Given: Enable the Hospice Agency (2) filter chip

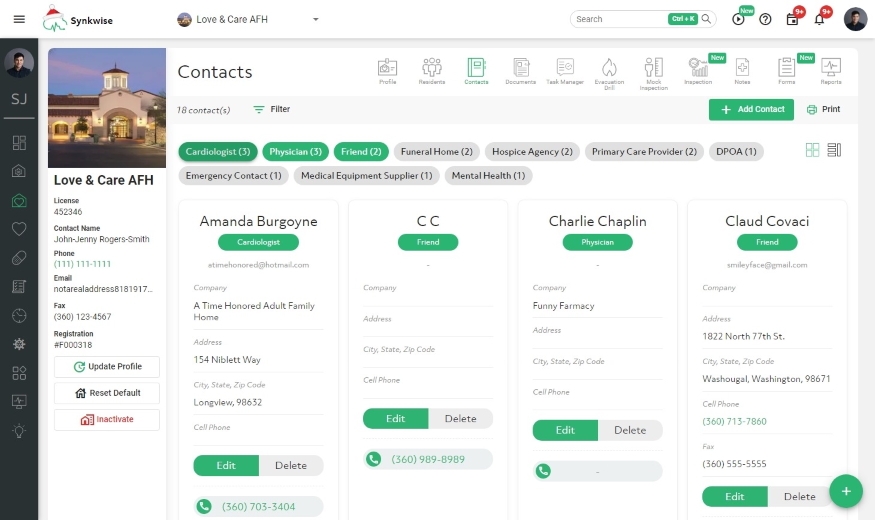Looking at the screenshot, I should click(x=532, y=152).
